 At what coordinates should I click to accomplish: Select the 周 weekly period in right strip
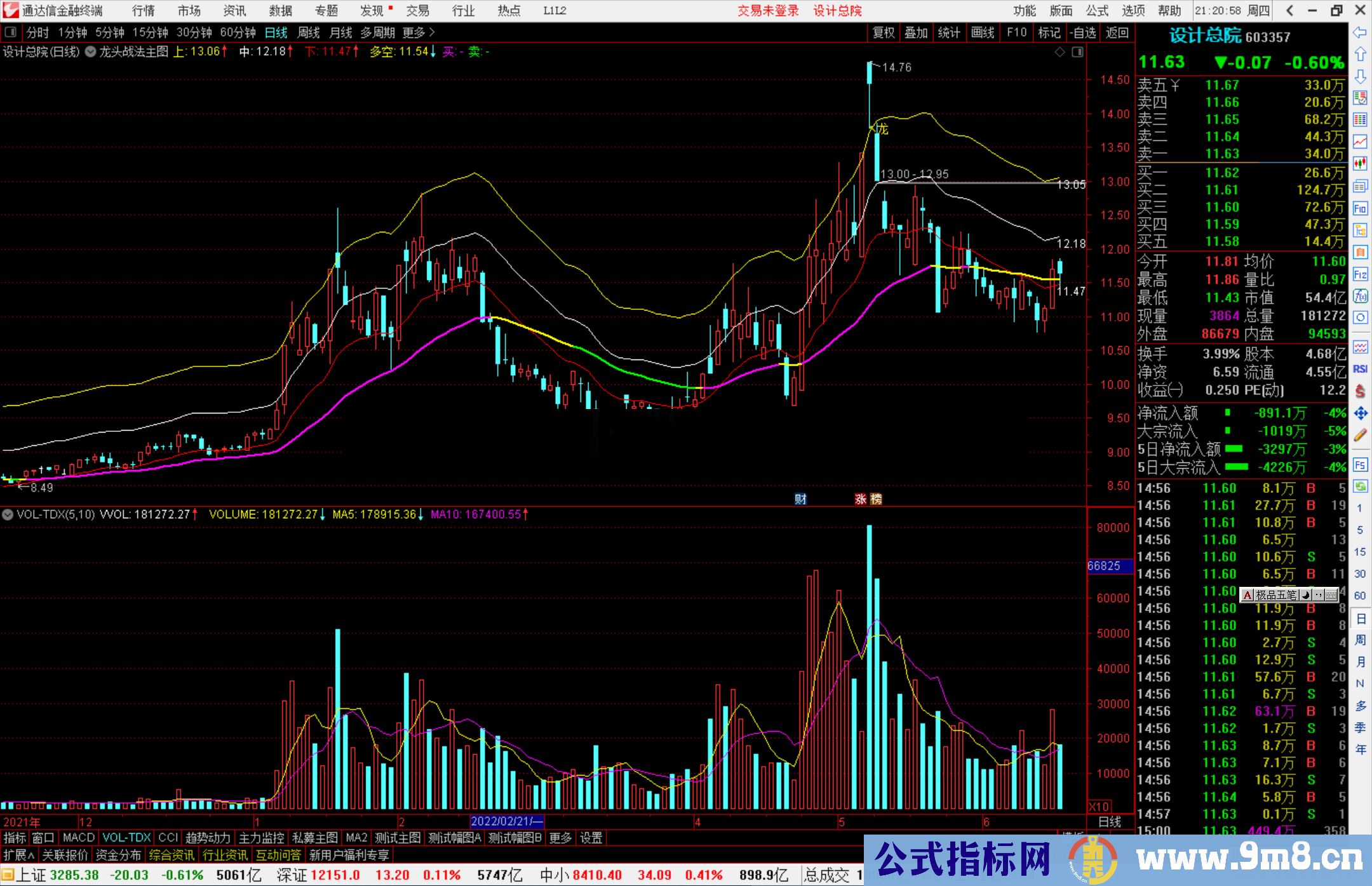tap(1360, 640)
